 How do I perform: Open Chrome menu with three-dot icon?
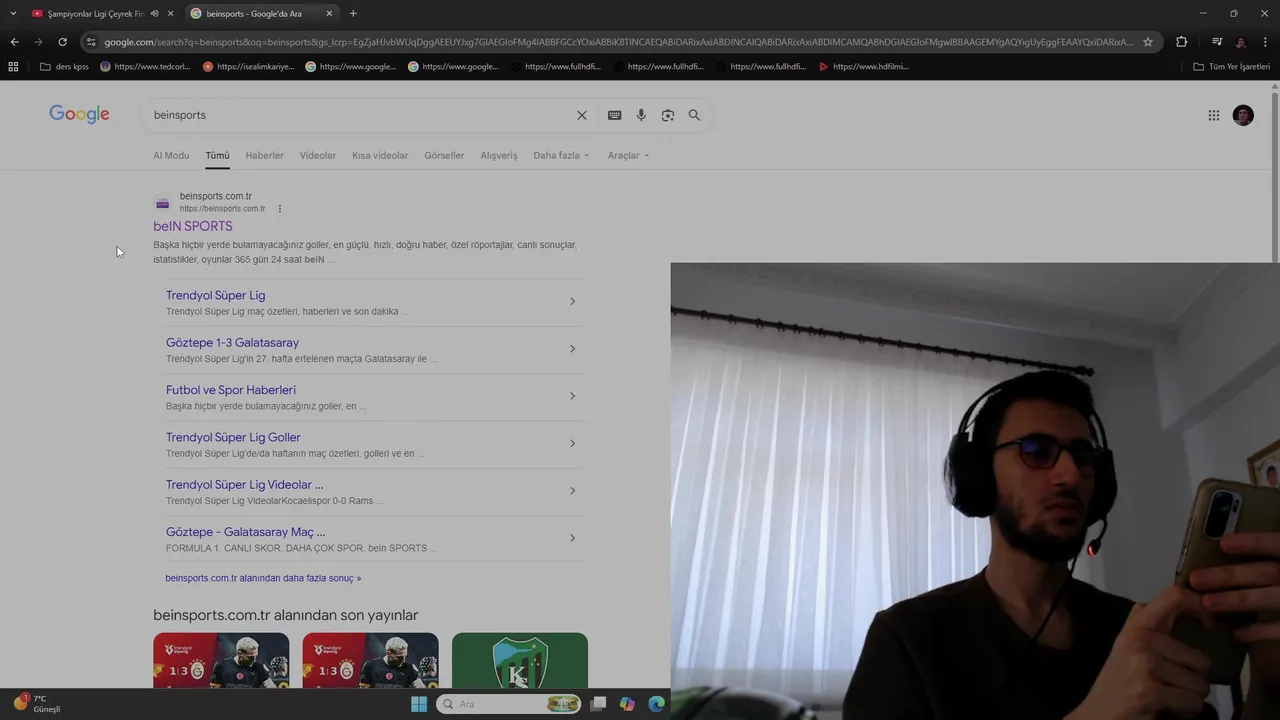pos(1265,42)
